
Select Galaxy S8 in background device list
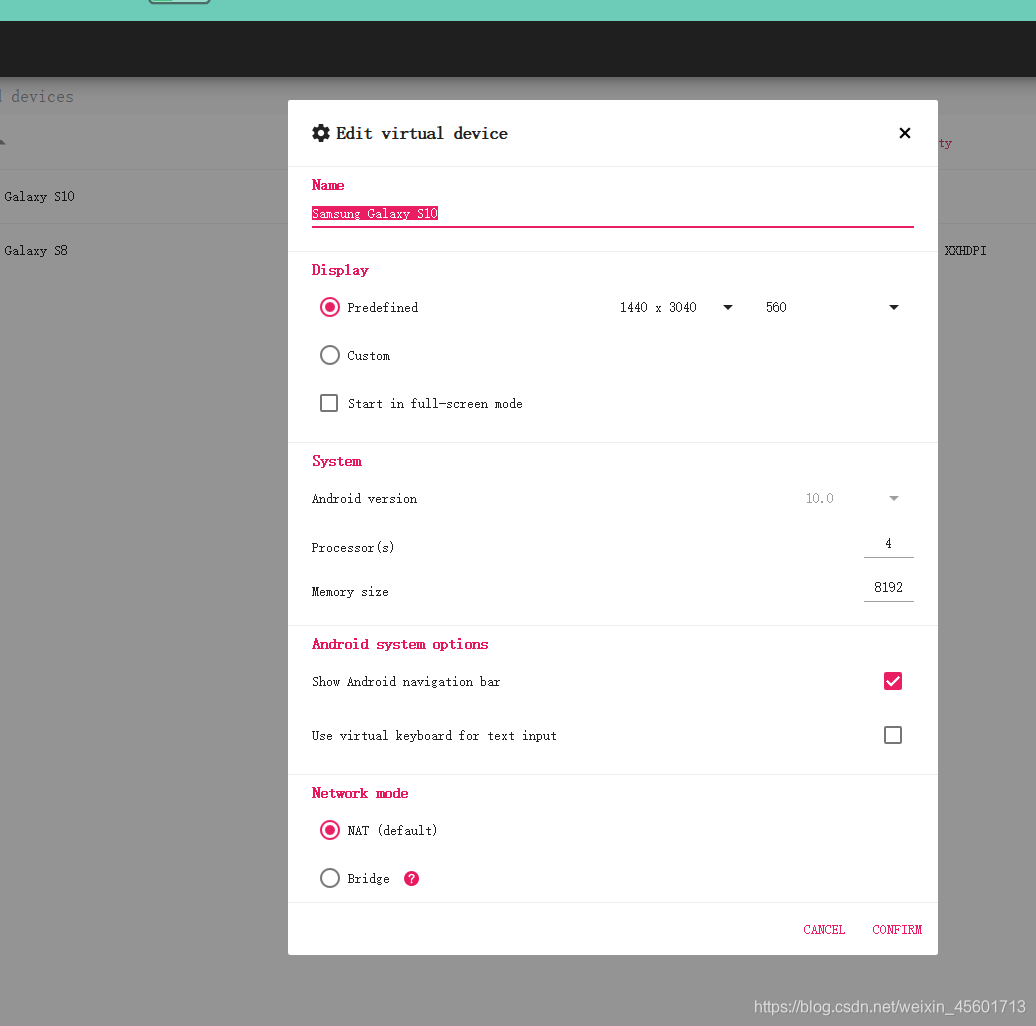coord(36,251)
